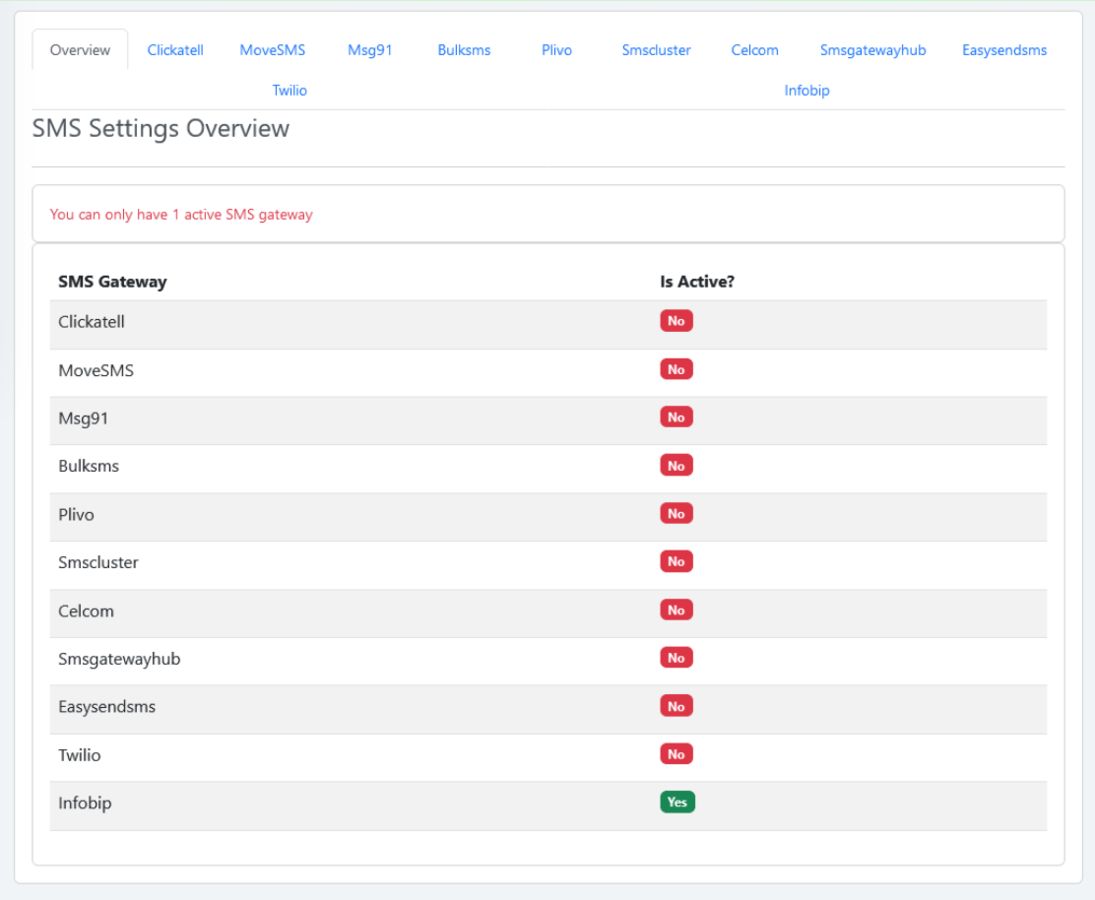
Task: Click the No badge in the Clickatell row
Action: [676, 321]
